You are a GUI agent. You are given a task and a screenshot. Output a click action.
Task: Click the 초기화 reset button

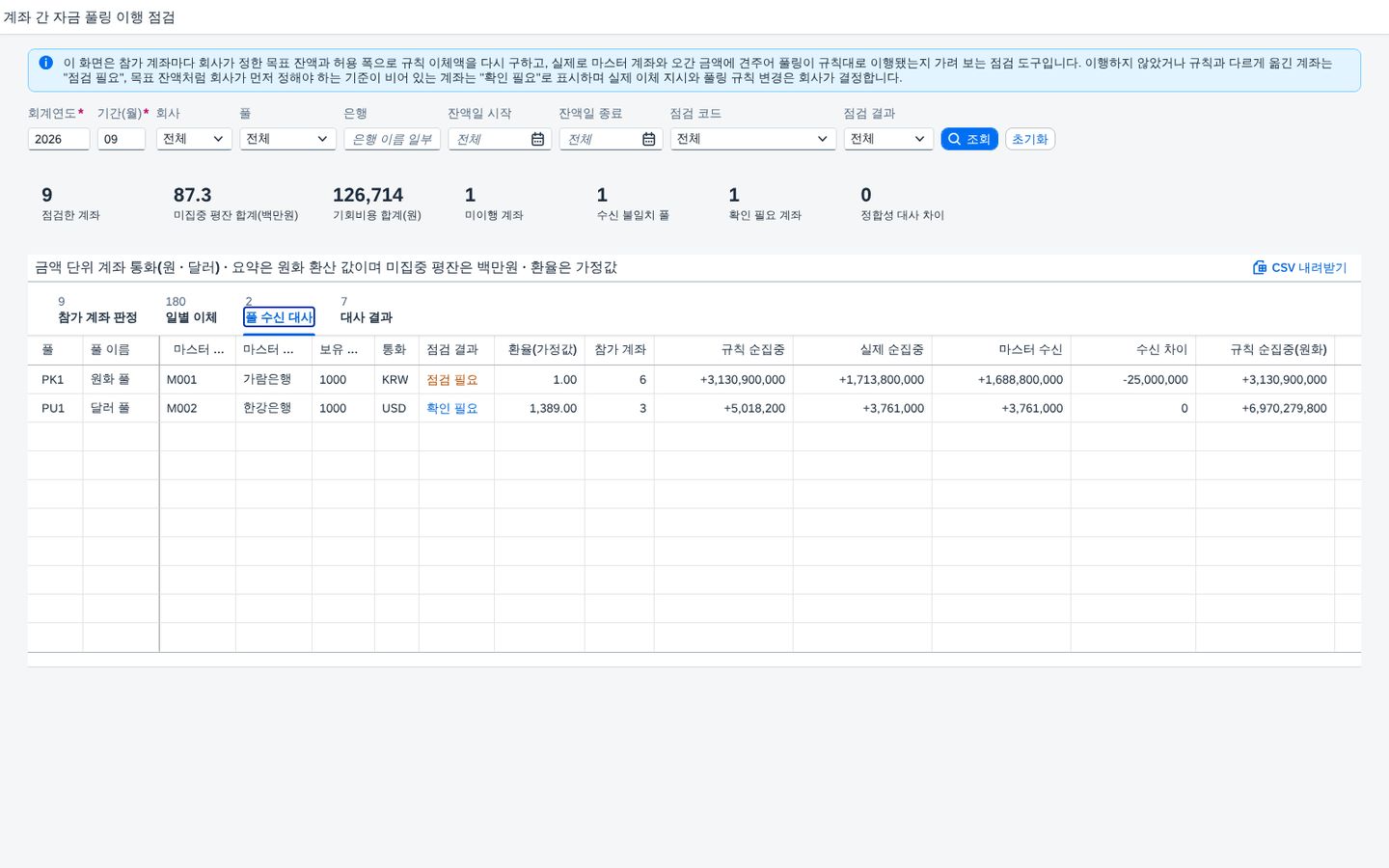tap(1030, 139)
